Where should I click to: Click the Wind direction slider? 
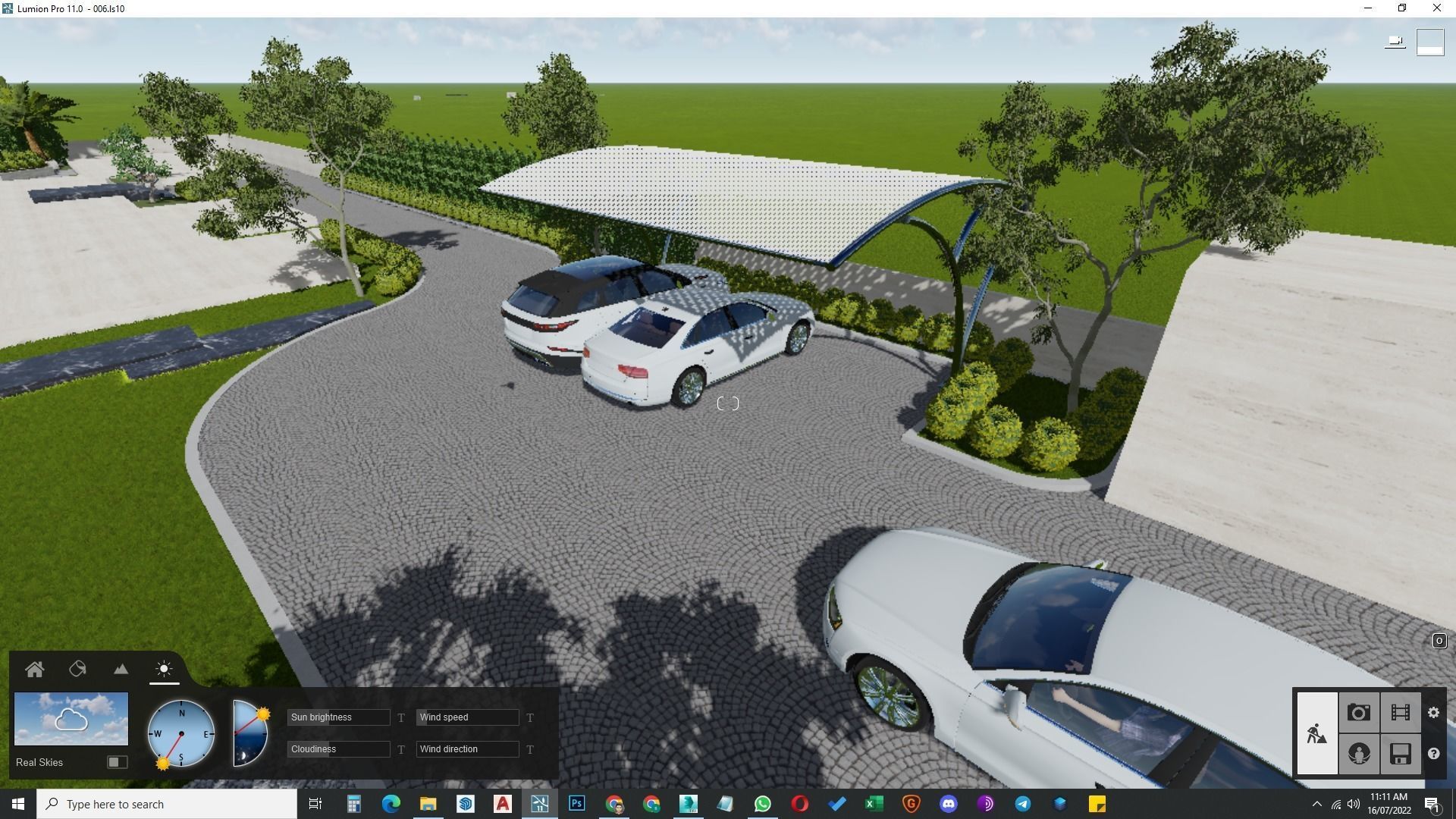click(x=467, y=749)
